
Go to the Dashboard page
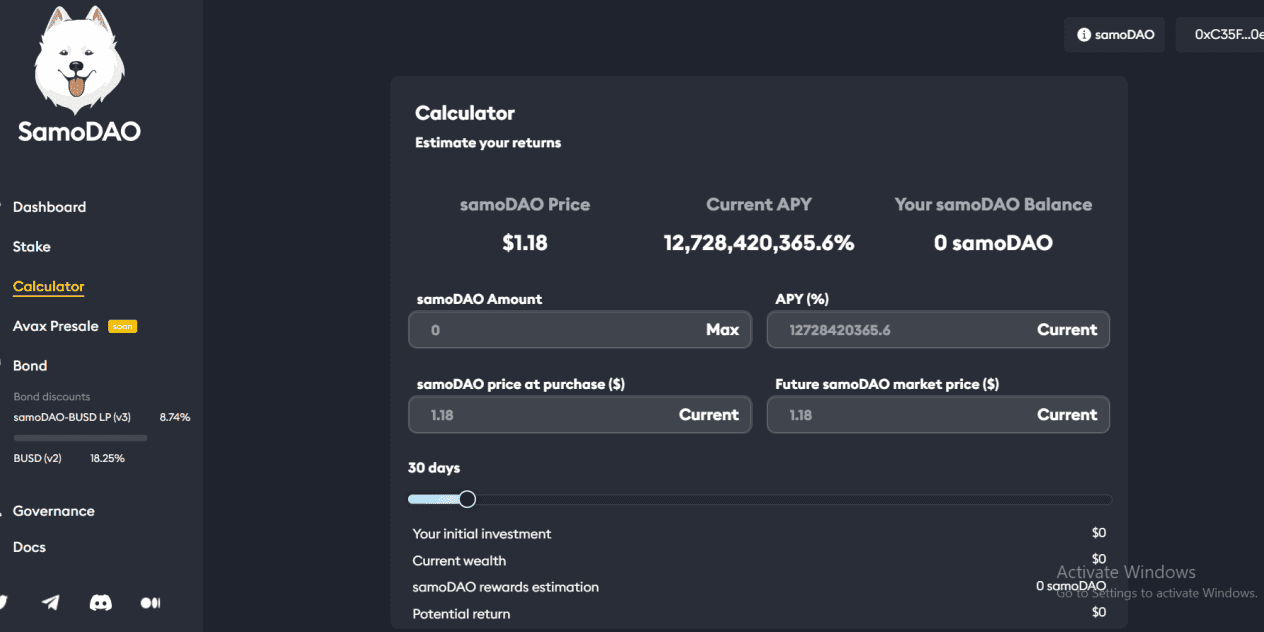tap(49, 207)
